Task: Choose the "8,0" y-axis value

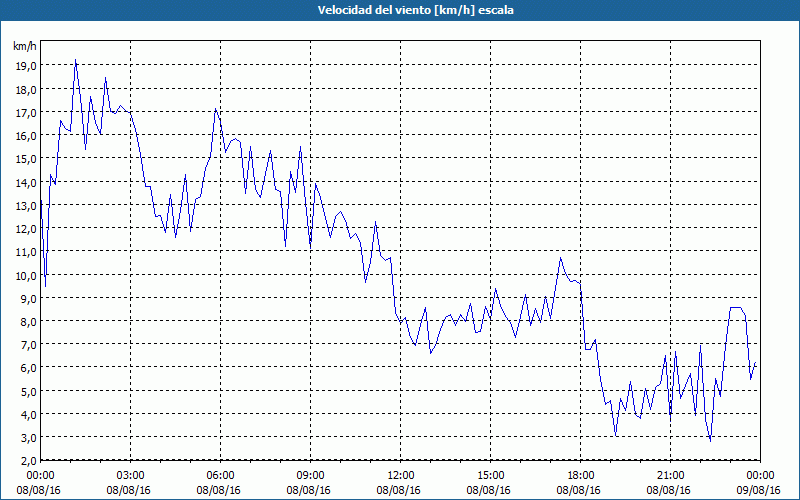Action: (x=29, y=321)
